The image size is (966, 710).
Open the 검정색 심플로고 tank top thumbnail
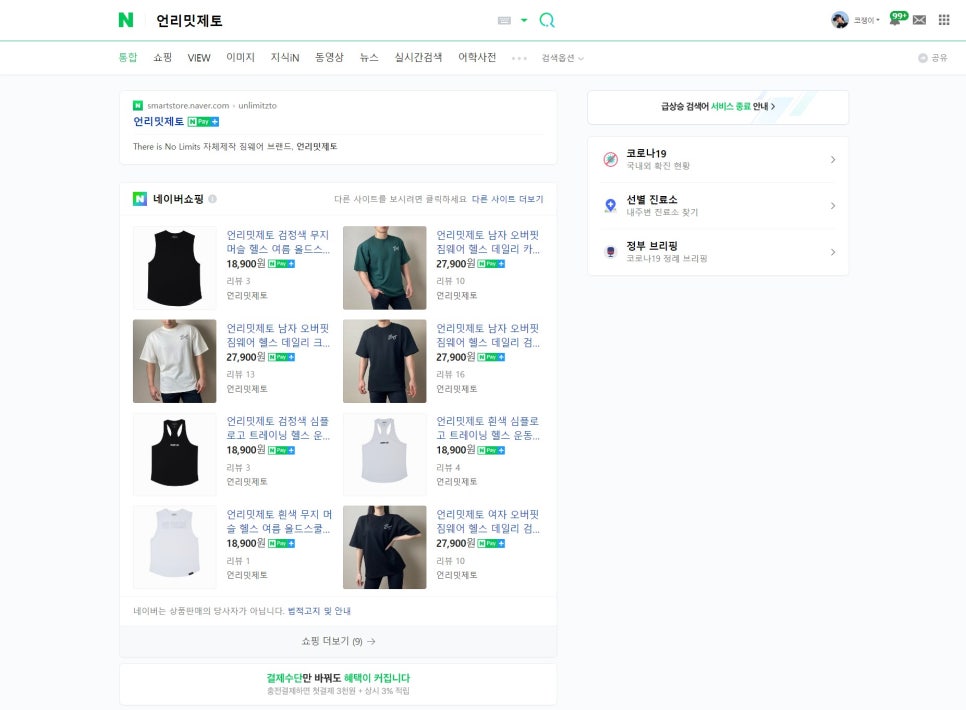point(174,454)
